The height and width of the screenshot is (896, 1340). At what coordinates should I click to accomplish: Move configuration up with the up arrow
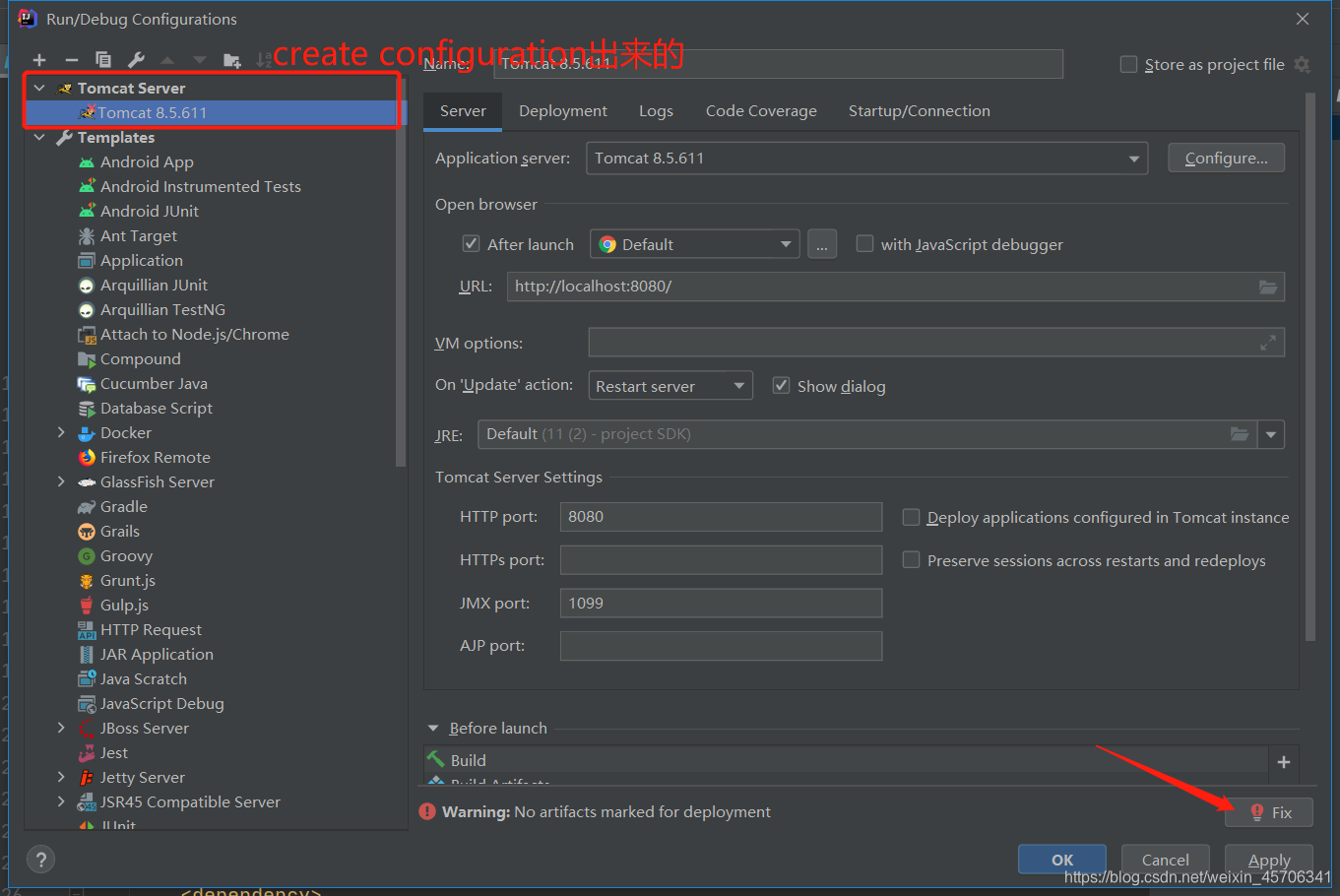point(167,60)
